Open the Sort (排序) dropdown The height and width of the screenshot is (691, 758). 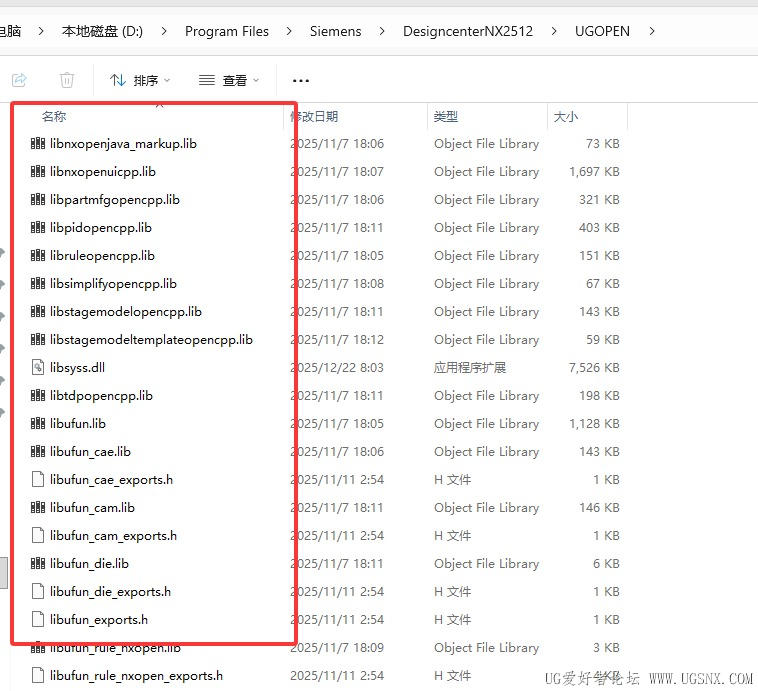[140, 80]
